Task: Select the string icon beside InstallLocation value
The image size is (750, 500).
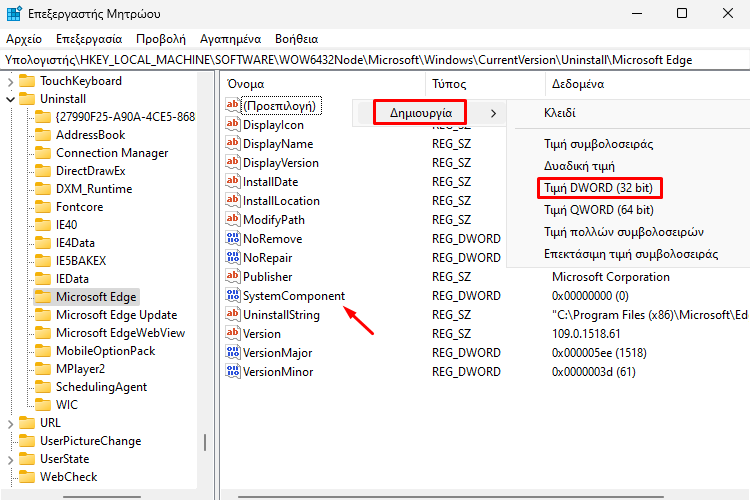Action: pos(232,200)
